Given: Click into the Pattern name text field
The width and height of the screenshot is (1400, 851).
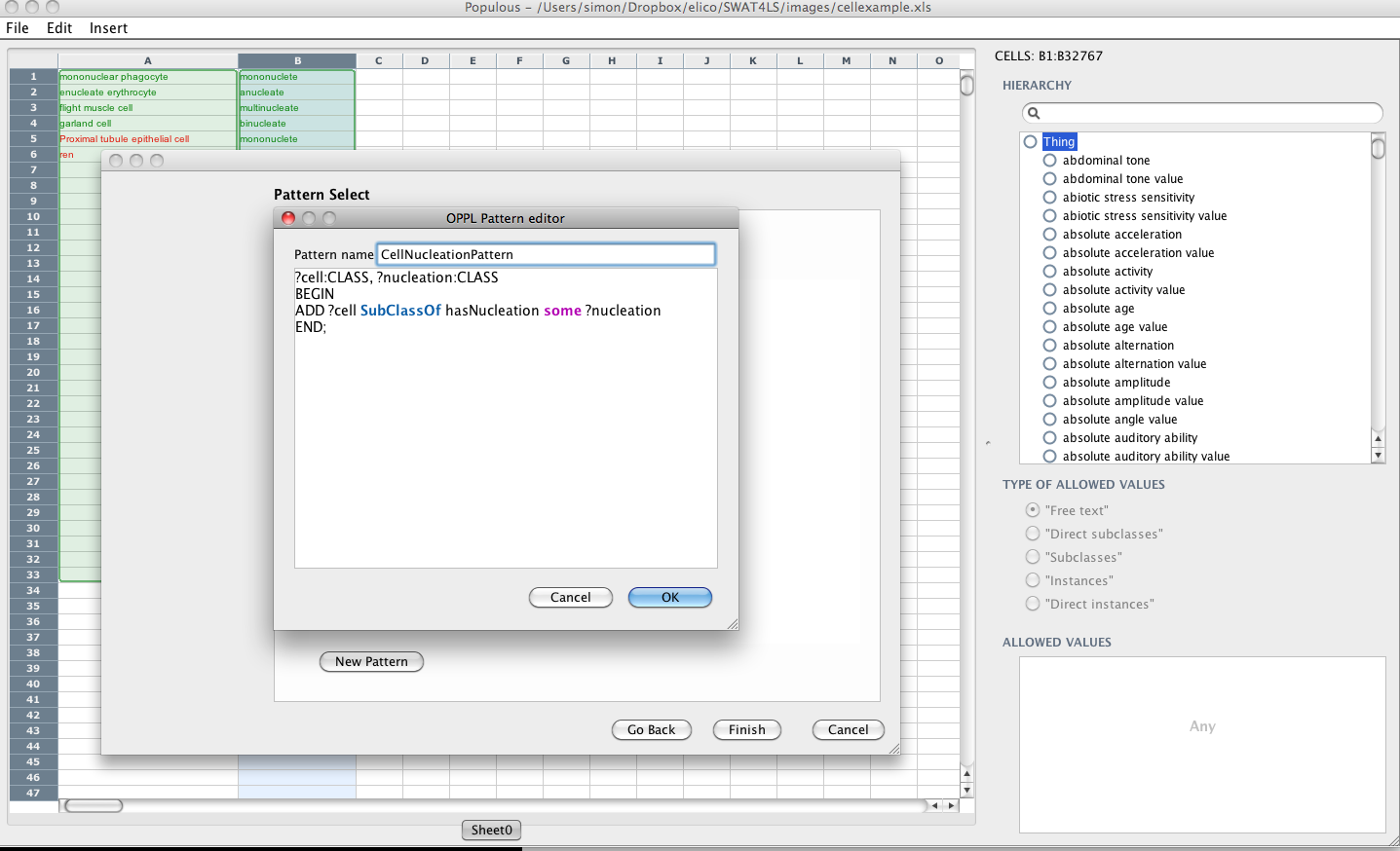Looking at the screenshot, I should pyautogui.click(x=546, y=255).
